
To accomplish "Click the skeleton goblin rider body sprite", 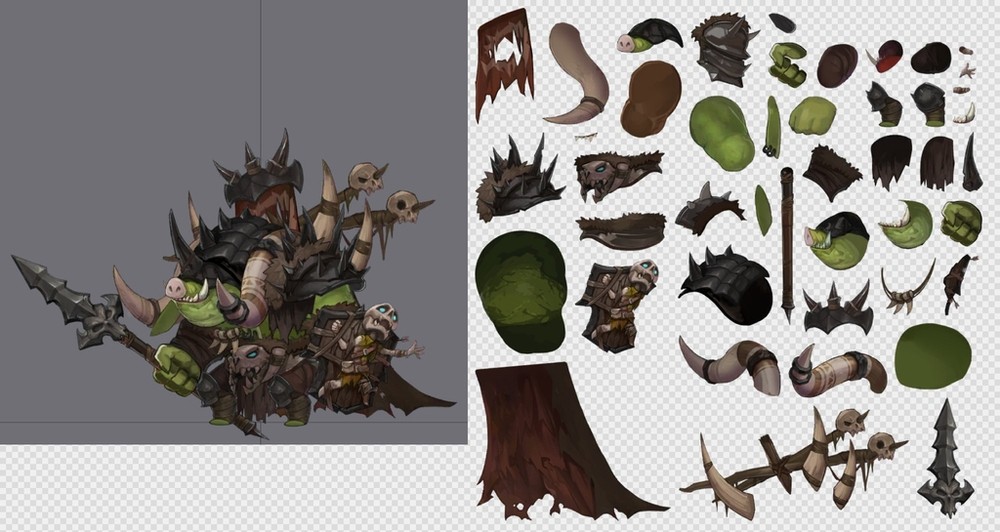I will click(x=617, y=304).
